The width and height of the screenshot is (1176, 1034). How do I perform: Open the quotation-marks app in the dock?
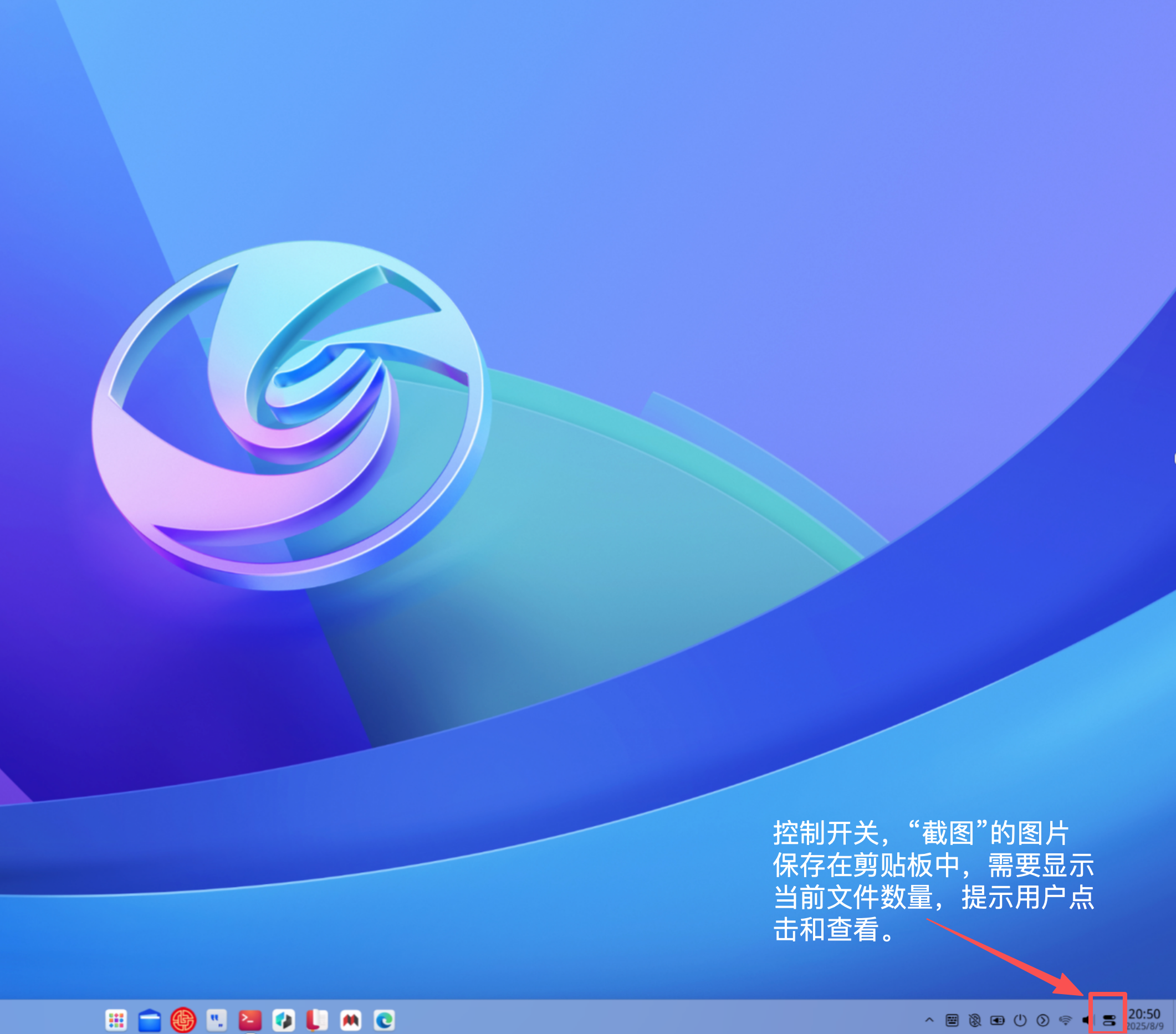tap(216, 1020)
